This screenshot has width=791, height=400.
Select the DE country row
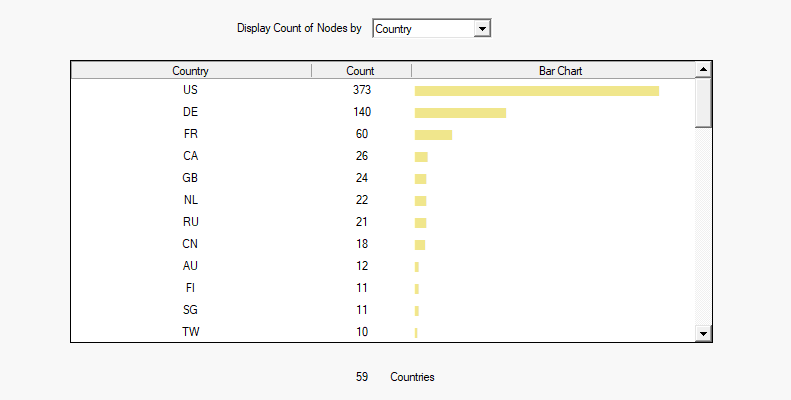point(190,112)
